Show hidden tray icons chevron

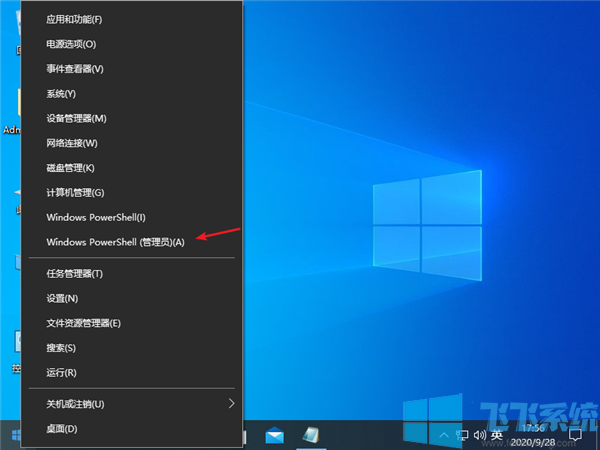point(445,436)
